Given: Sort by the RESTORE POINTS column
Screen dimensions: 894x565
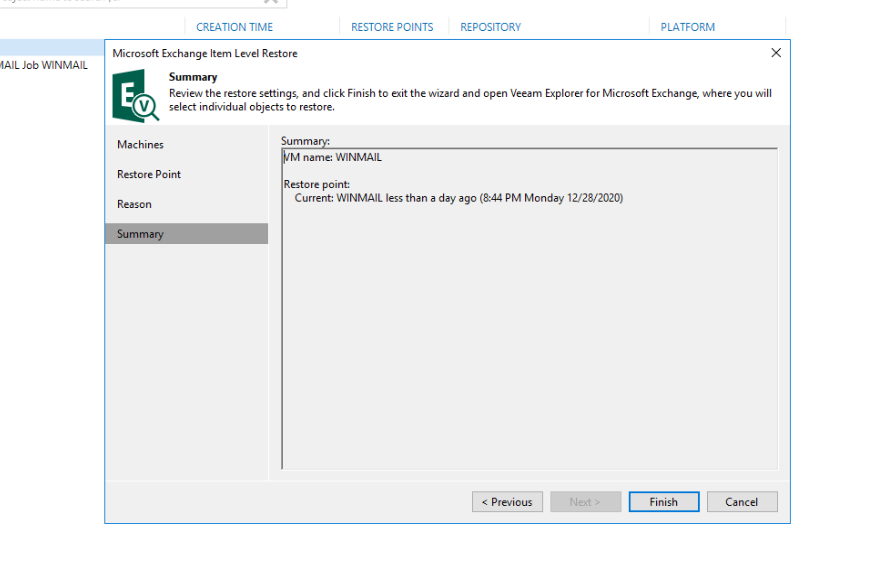Looking at the screenshot, I should [x=392, y=27].
